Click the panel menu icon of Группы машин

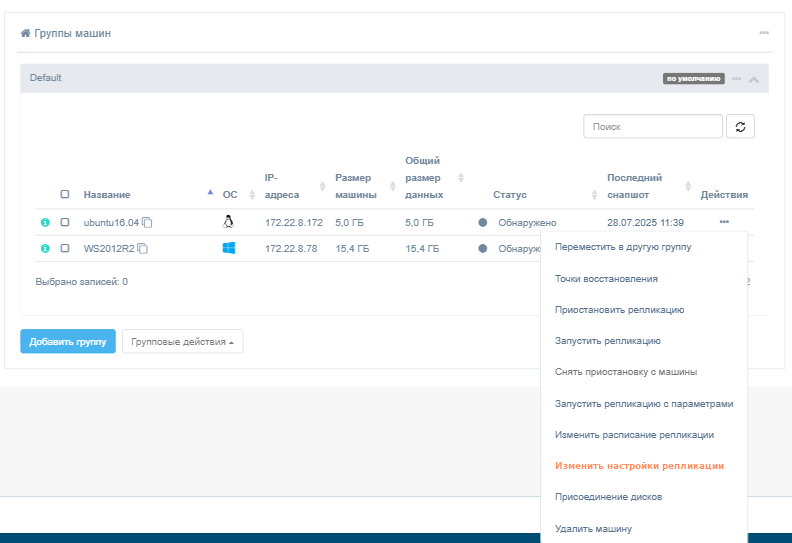[x=764, y=33]
